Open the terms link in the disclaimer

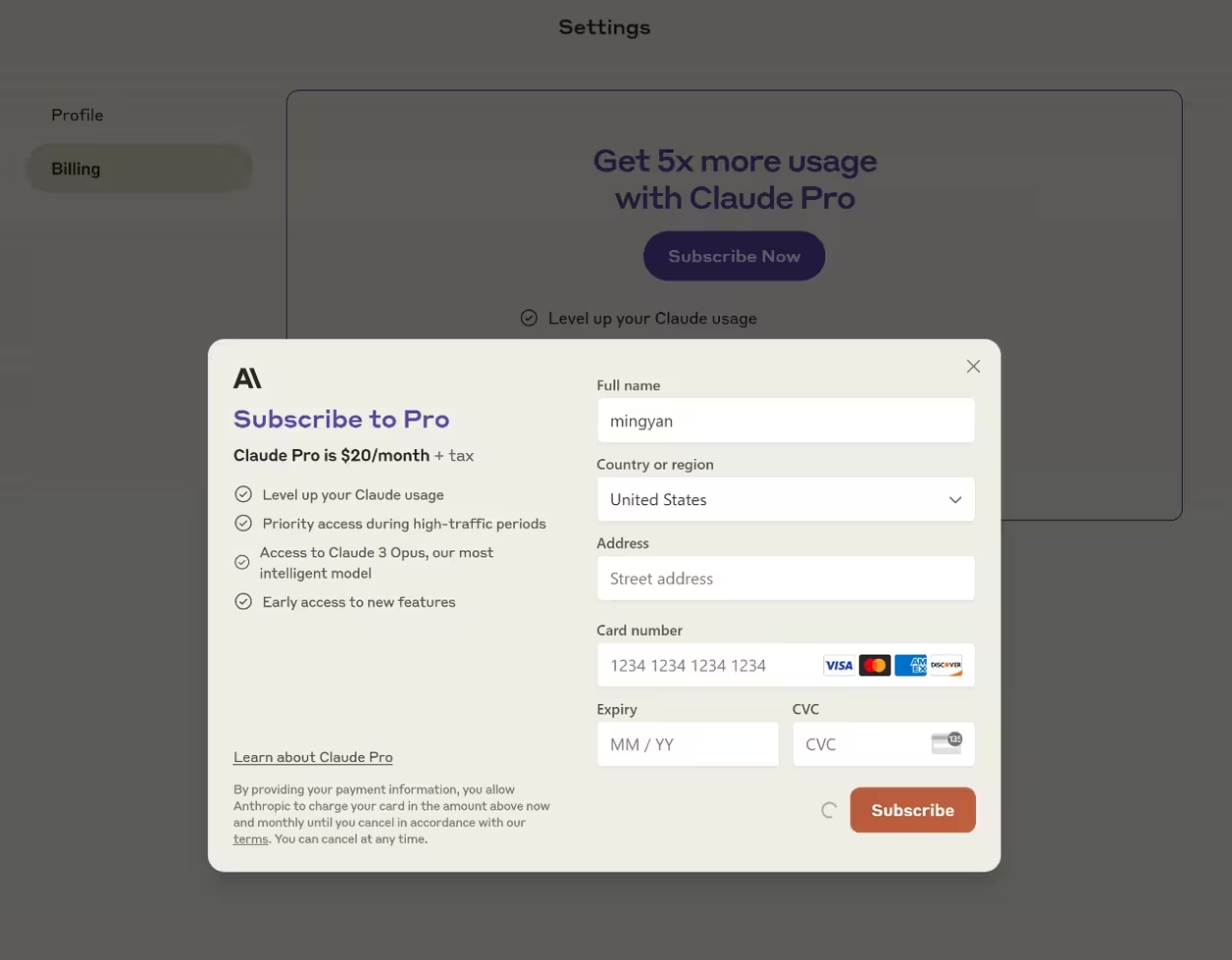(x=251, y=839)
